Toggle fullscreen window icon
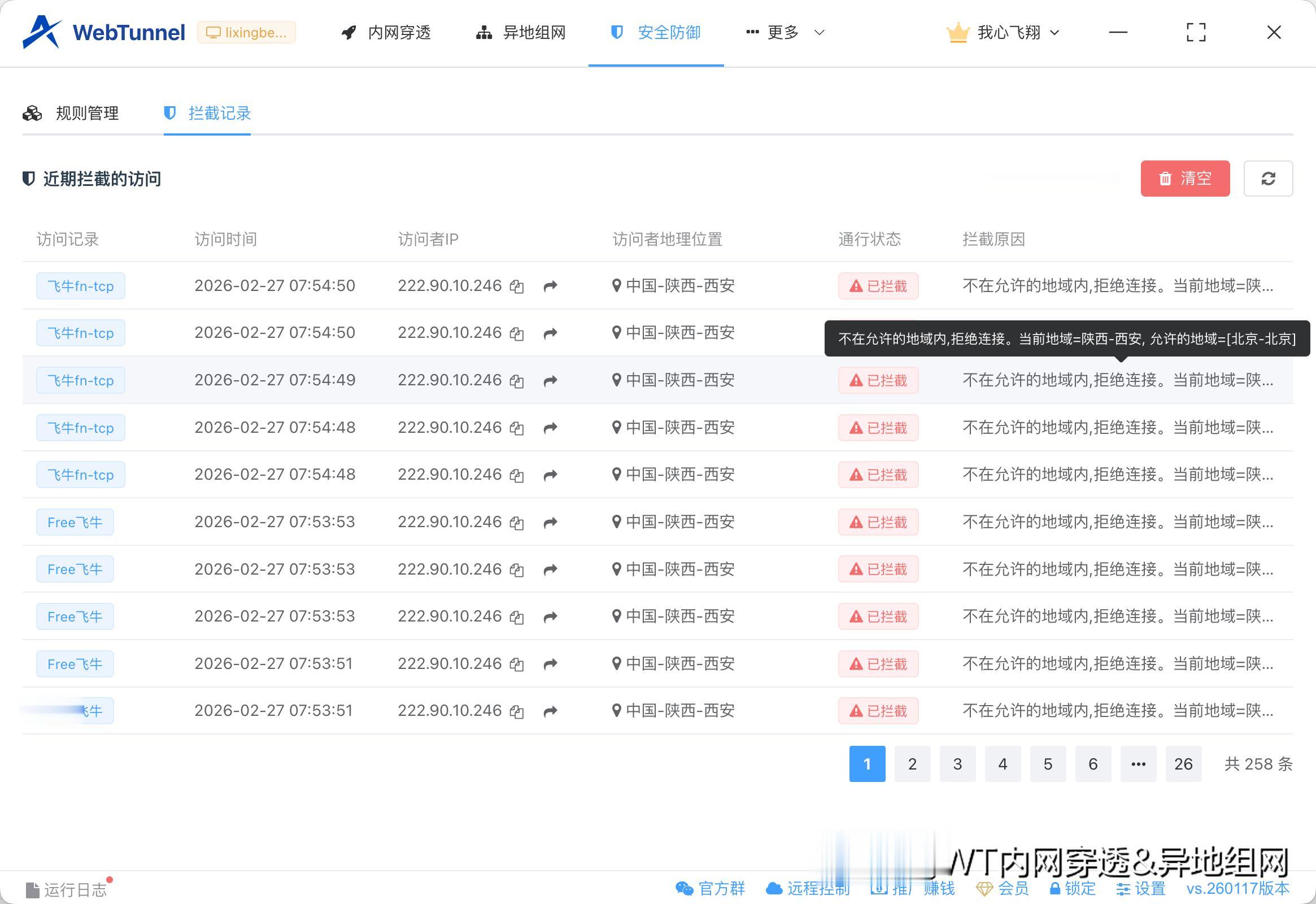1316x904 pixels. coord(1195,32)
